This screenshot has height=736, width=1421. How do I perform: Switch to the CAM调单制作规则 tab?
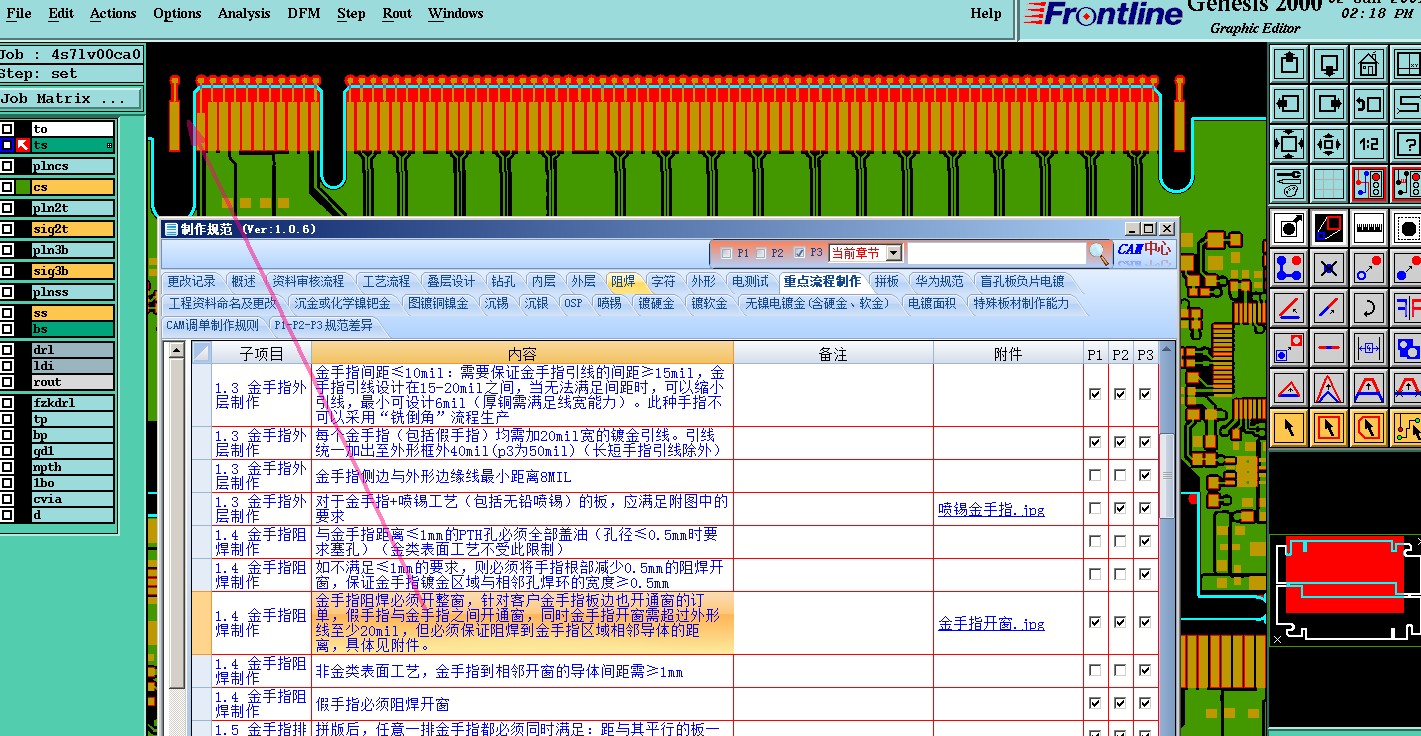coord(212,325)
